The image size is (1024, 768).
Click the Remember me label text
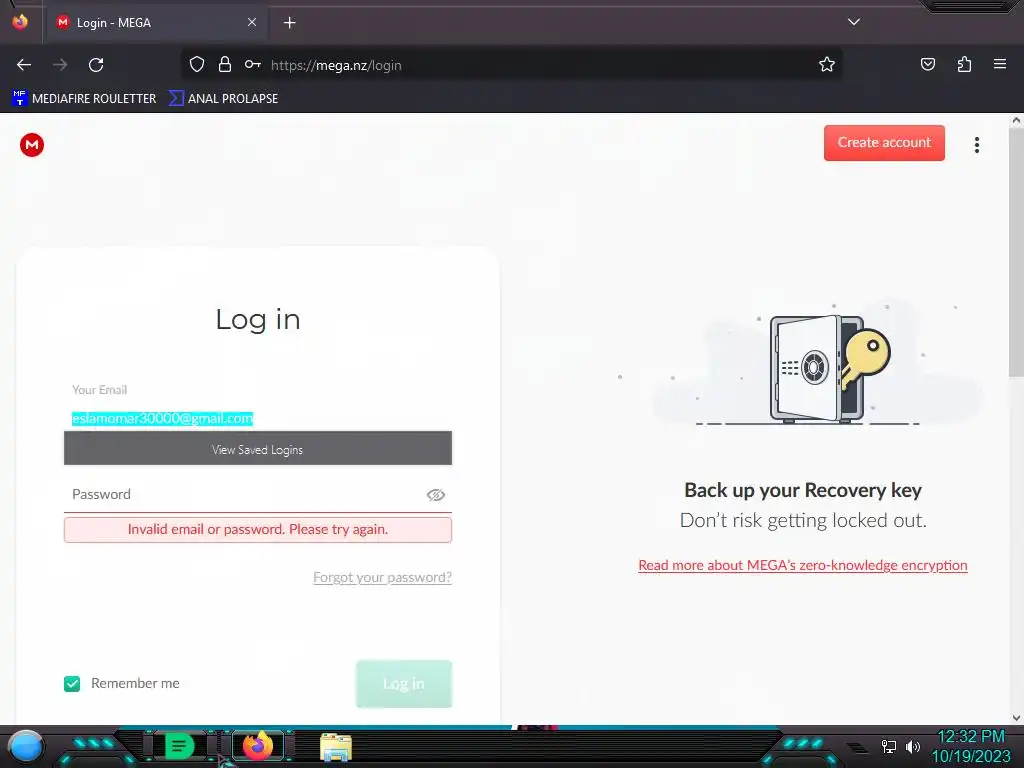click(135, 684)
